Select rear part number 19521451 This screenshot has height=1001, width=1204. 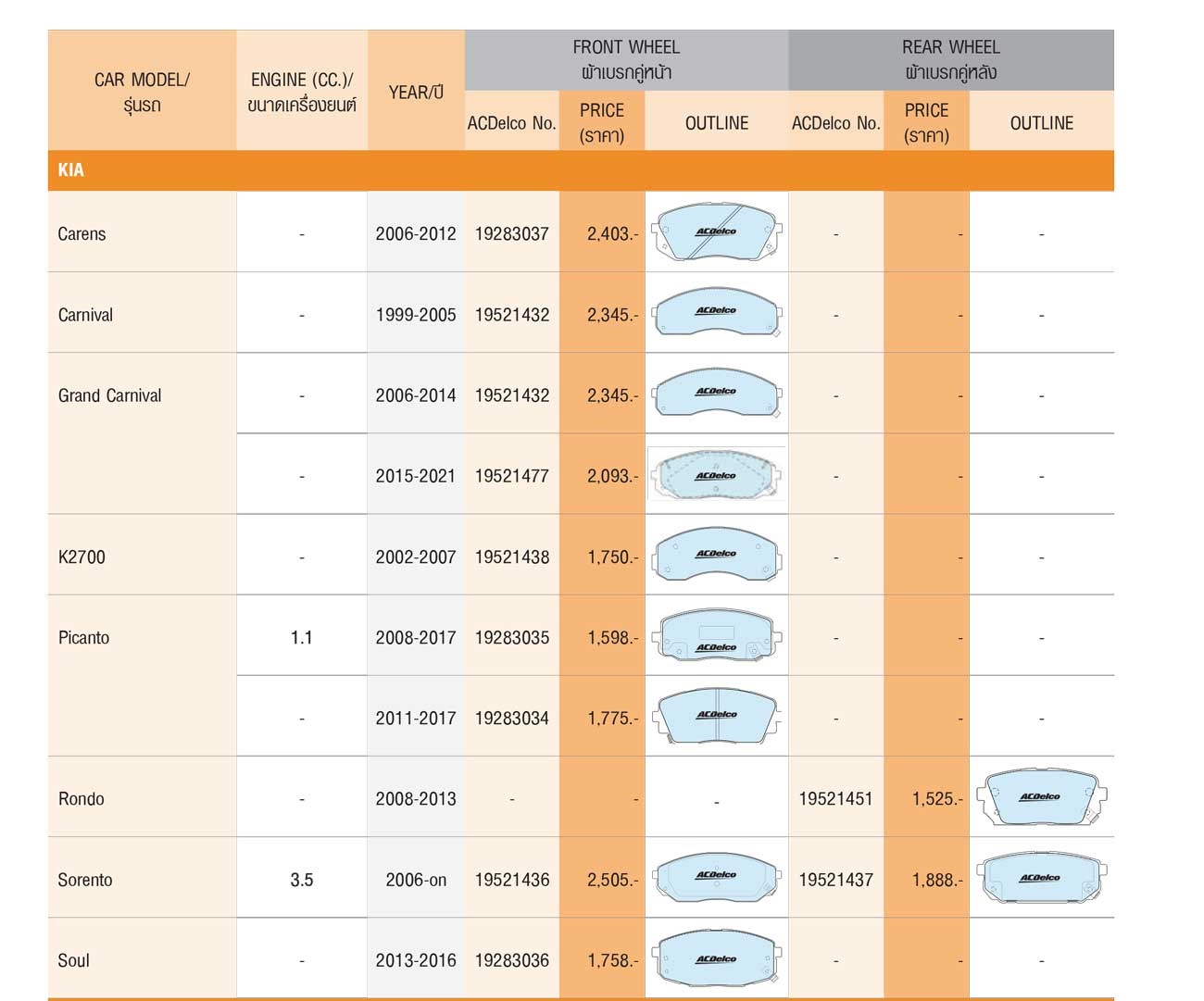836,798
